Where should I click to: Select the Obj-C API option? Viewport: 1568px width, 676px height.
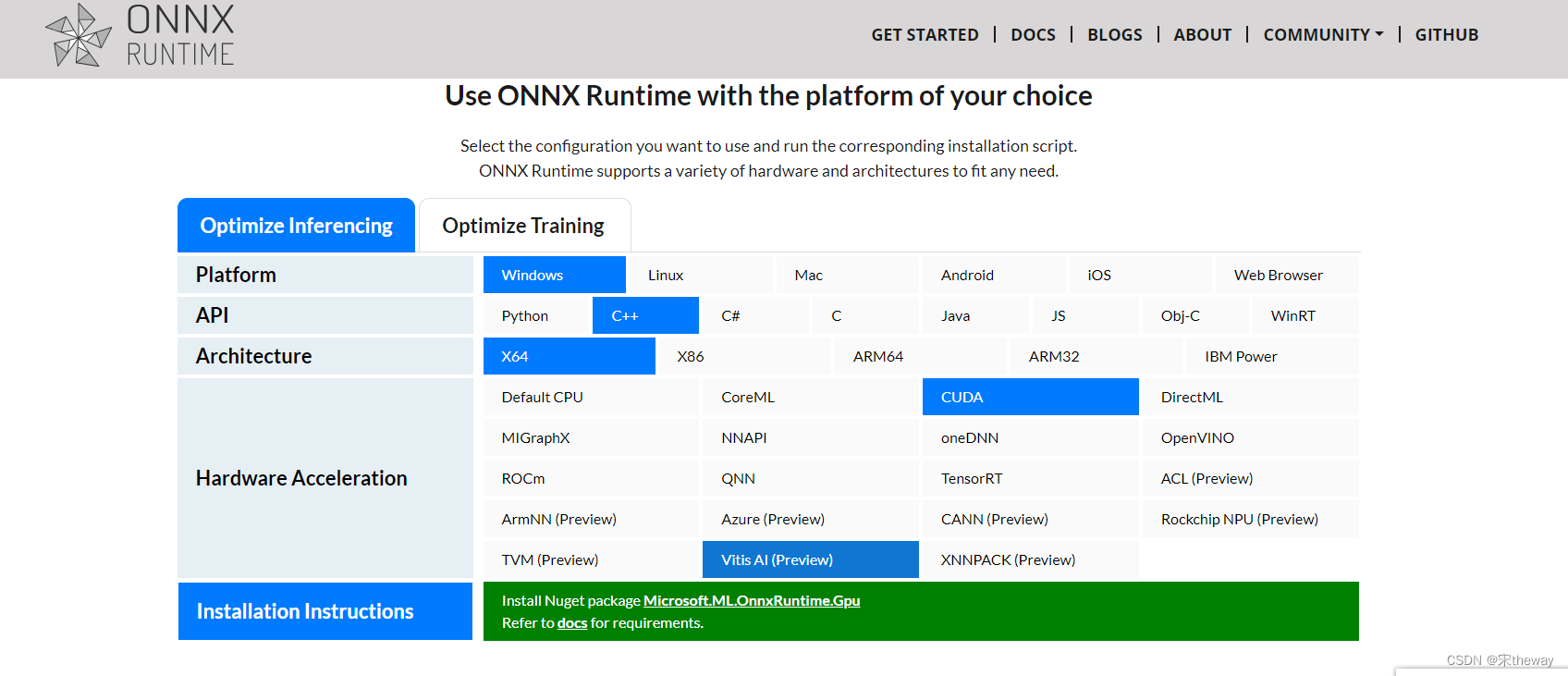(x=1195, y=315)
